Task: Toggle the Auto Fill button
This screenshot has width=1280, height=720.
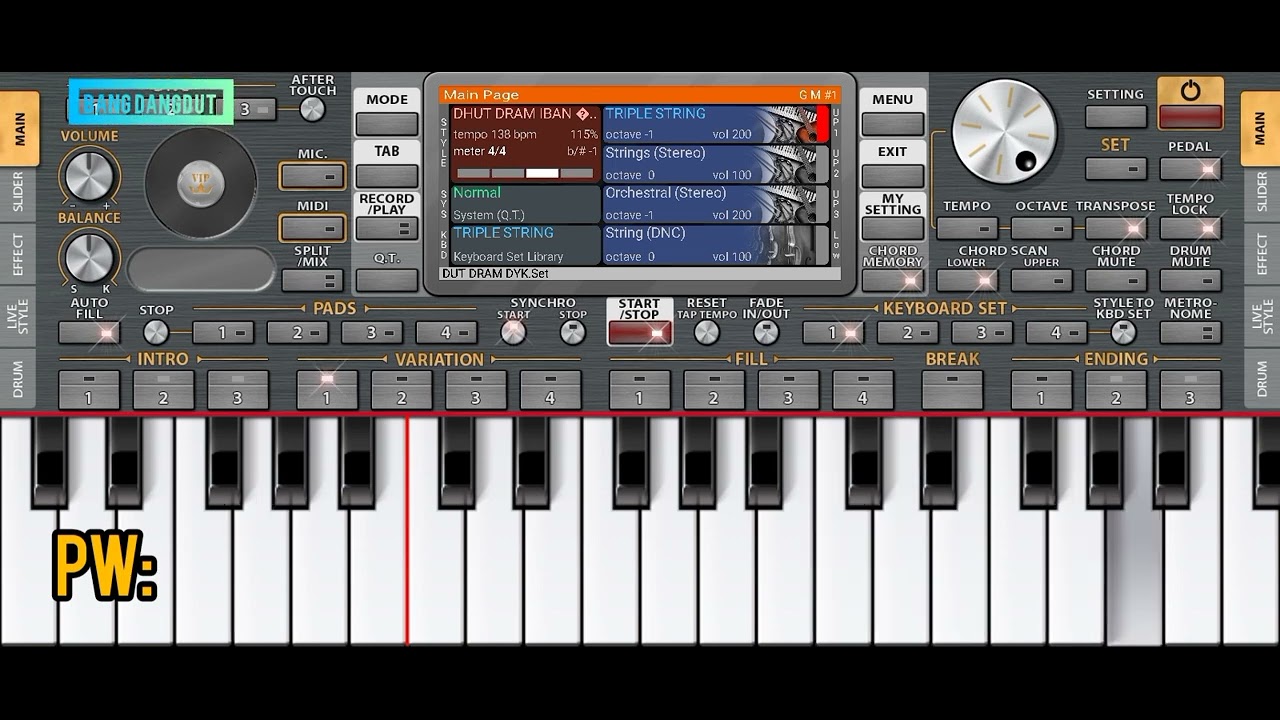Action: pos(89,332)
